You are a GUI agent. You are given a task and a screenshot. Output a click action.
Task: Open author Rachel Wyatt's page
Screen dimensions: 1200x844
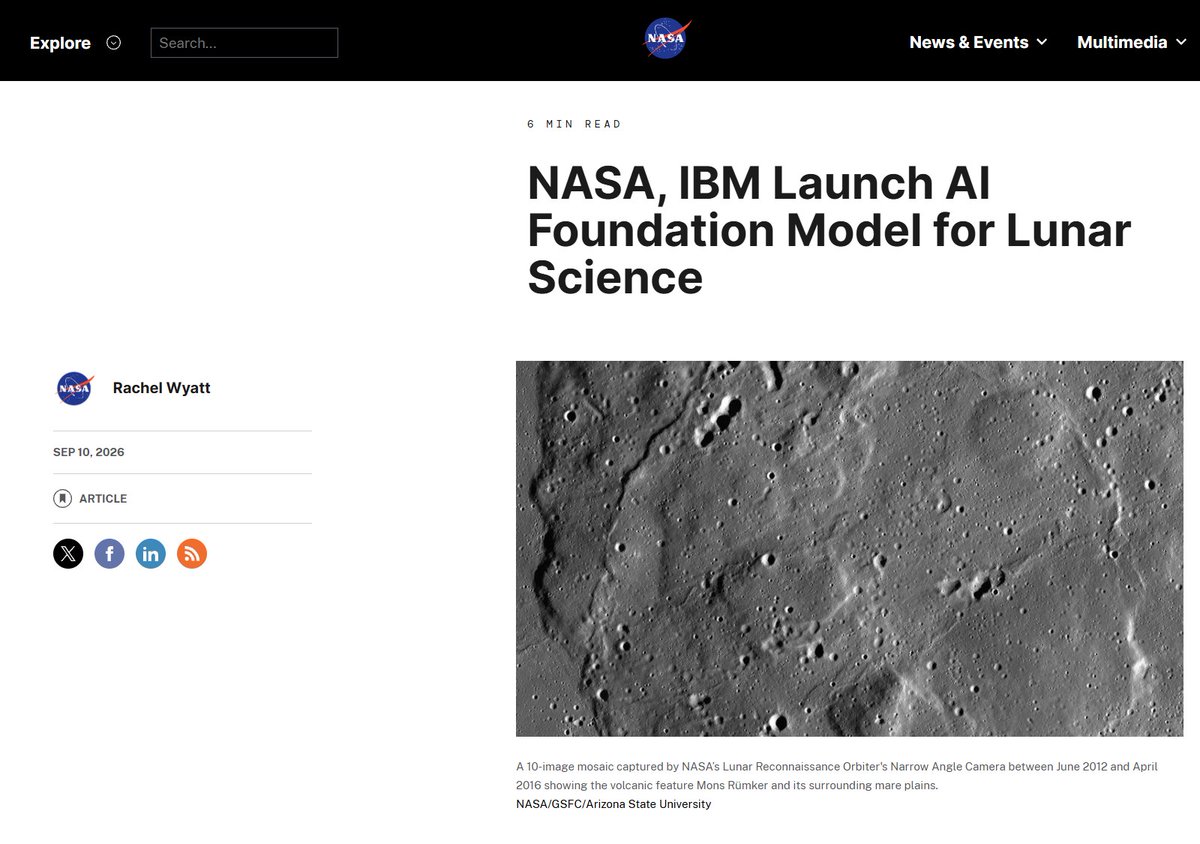161,388
